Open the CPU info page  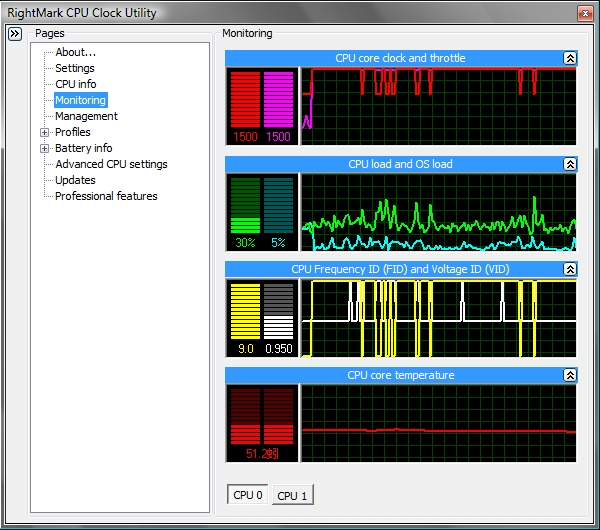[x=76, y=84]
